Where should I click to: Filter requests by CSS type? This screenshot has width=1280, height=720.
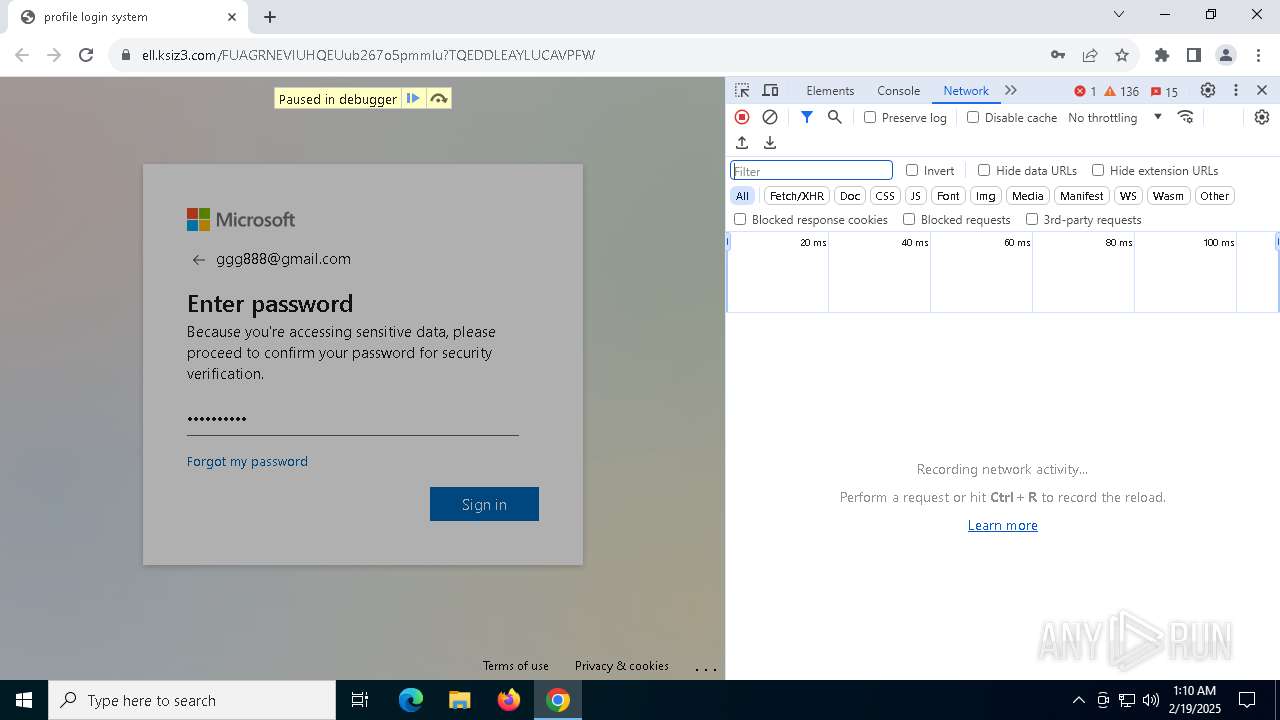[885, 196]
